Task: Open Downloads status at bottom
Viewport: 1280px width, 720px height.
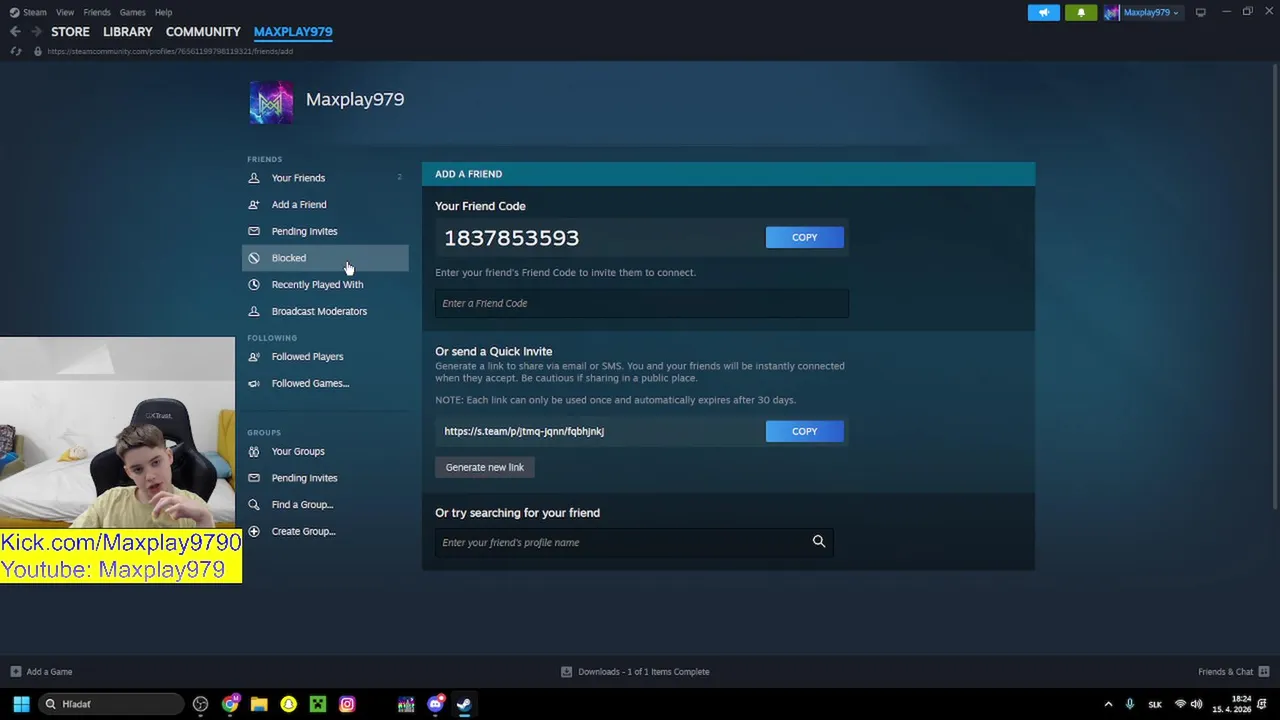Action: 635,672
